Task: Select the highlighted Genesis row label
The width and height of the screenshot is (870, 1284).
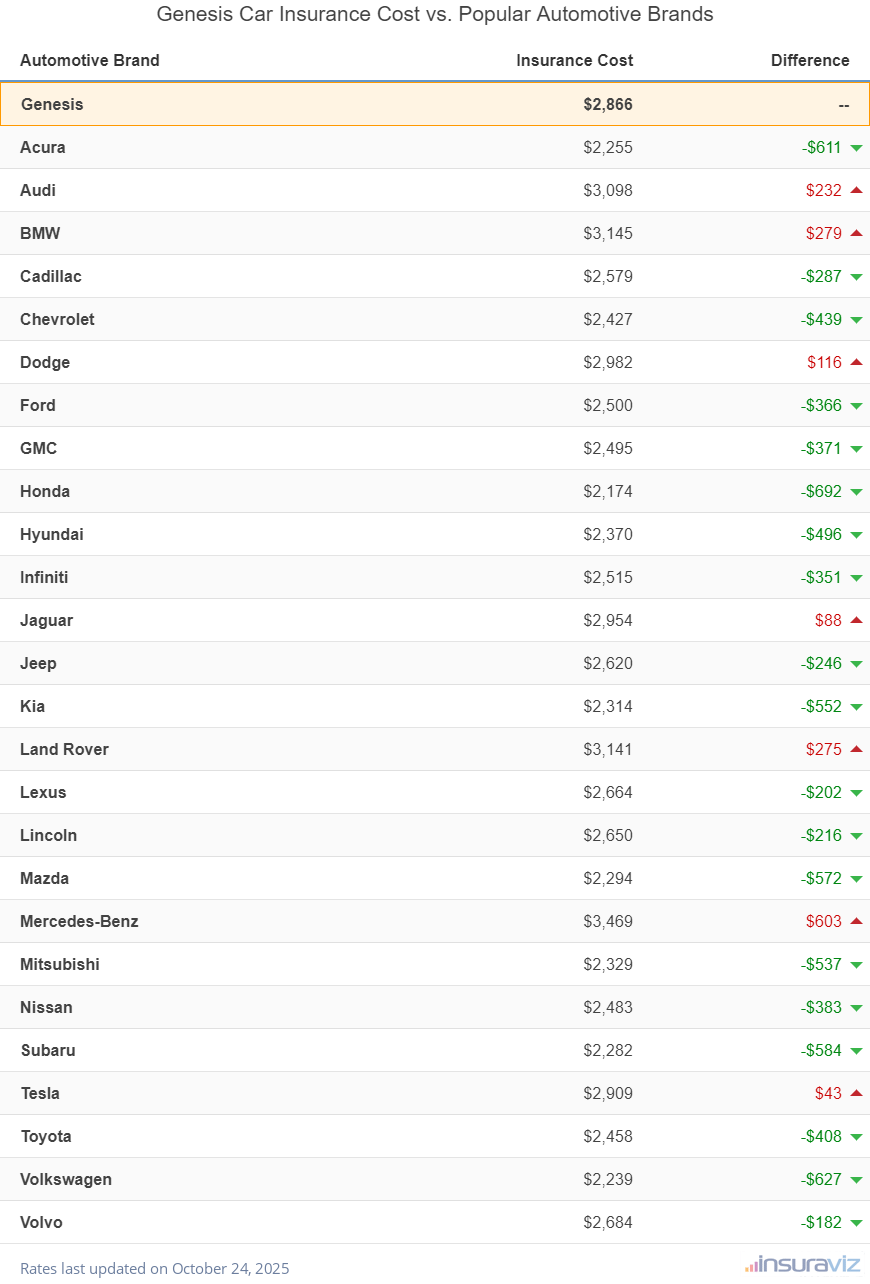Action: pyautogui.click(x=52, y=104)
